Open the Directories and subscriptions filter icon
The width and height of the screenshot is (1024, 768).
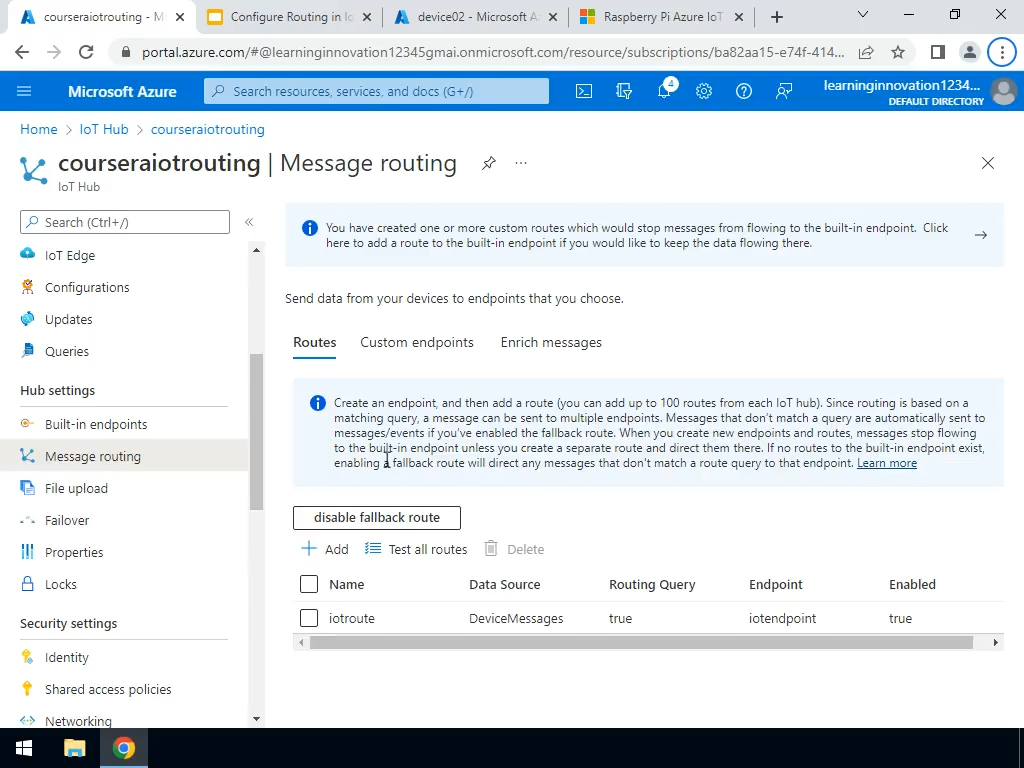624,91
